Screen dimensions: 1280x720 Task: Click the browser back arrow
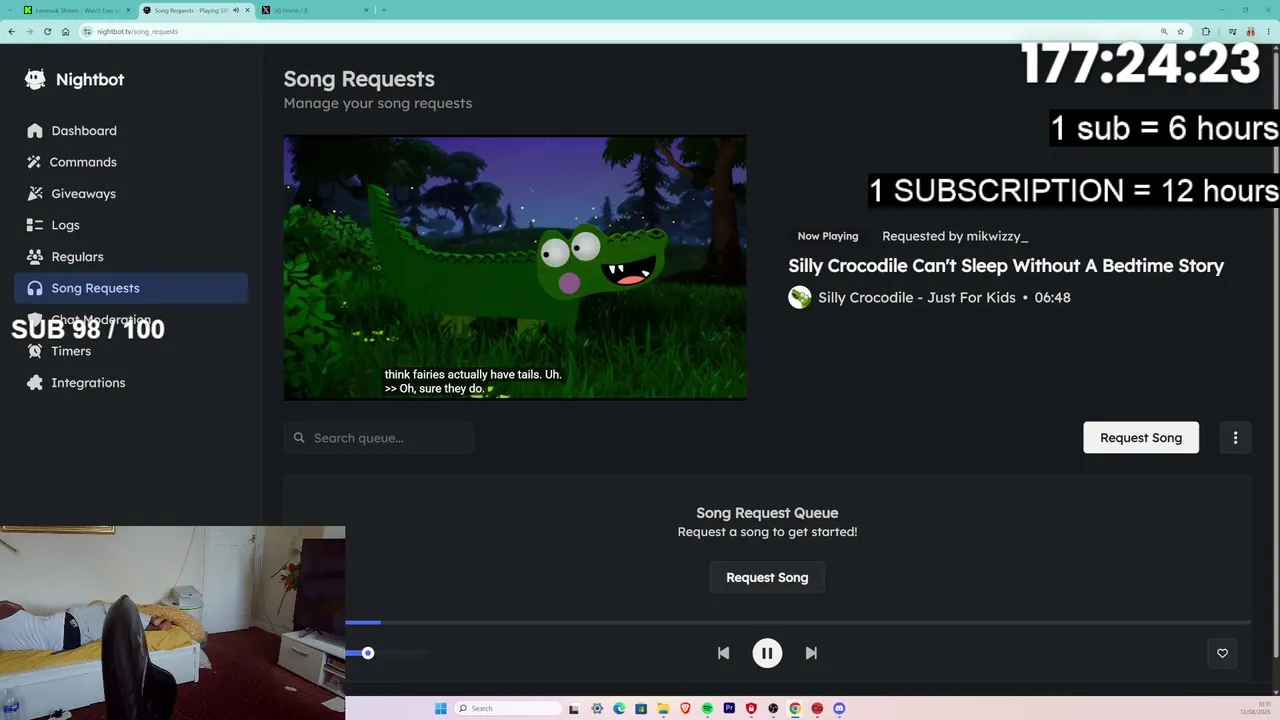pyautogui.click(x=11, y=31)
